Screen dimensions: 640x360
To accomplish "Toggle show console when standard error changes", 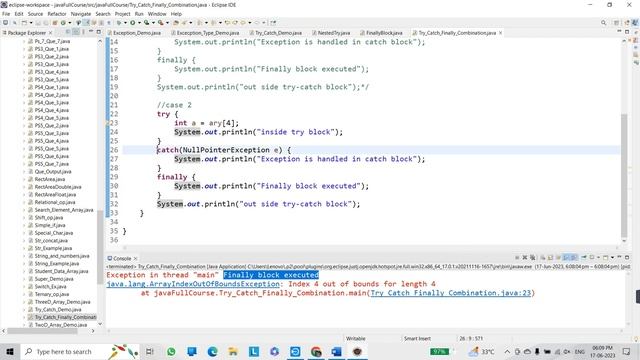I will point(573,258).
